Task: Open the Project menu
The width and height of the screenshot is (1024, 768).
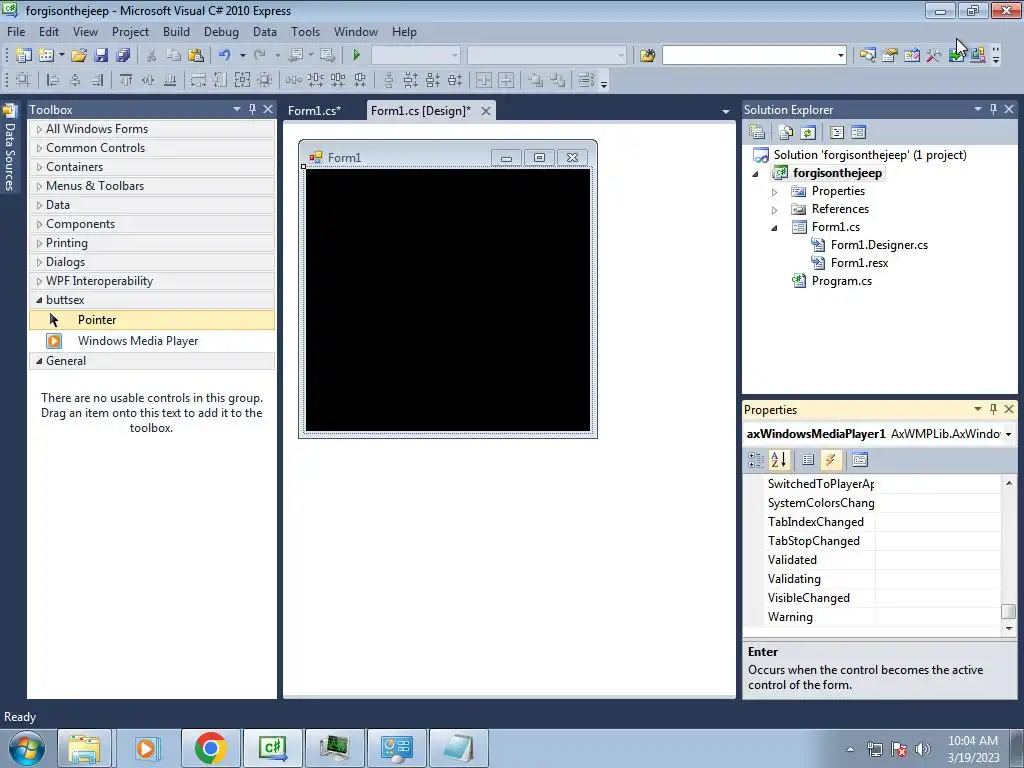Action: pos(130,31)
